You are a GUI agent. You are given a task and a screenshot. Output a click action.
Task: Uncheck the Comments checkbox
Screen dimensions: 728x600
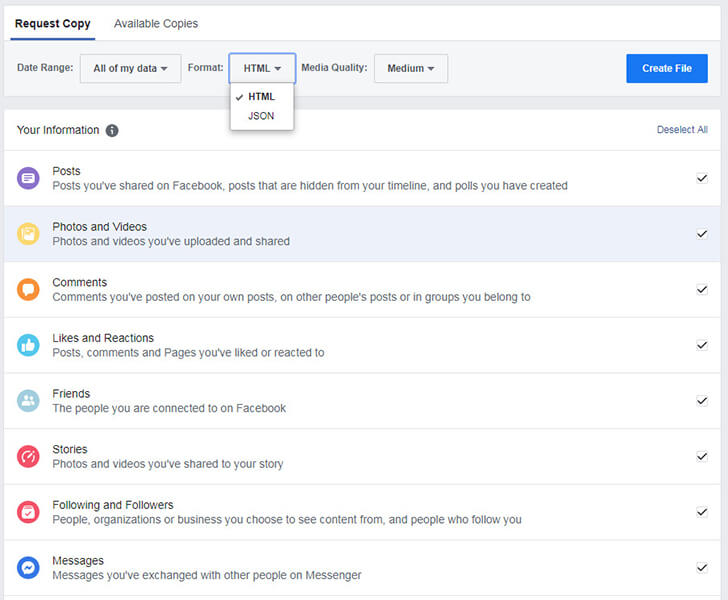(x=702, y=289)
